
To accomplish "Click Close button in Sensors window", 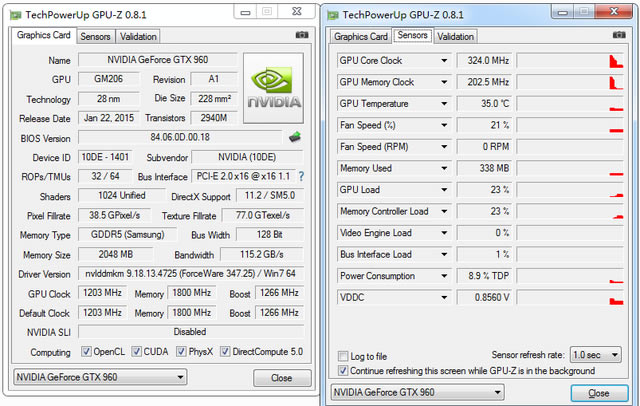I will point(599,393).
